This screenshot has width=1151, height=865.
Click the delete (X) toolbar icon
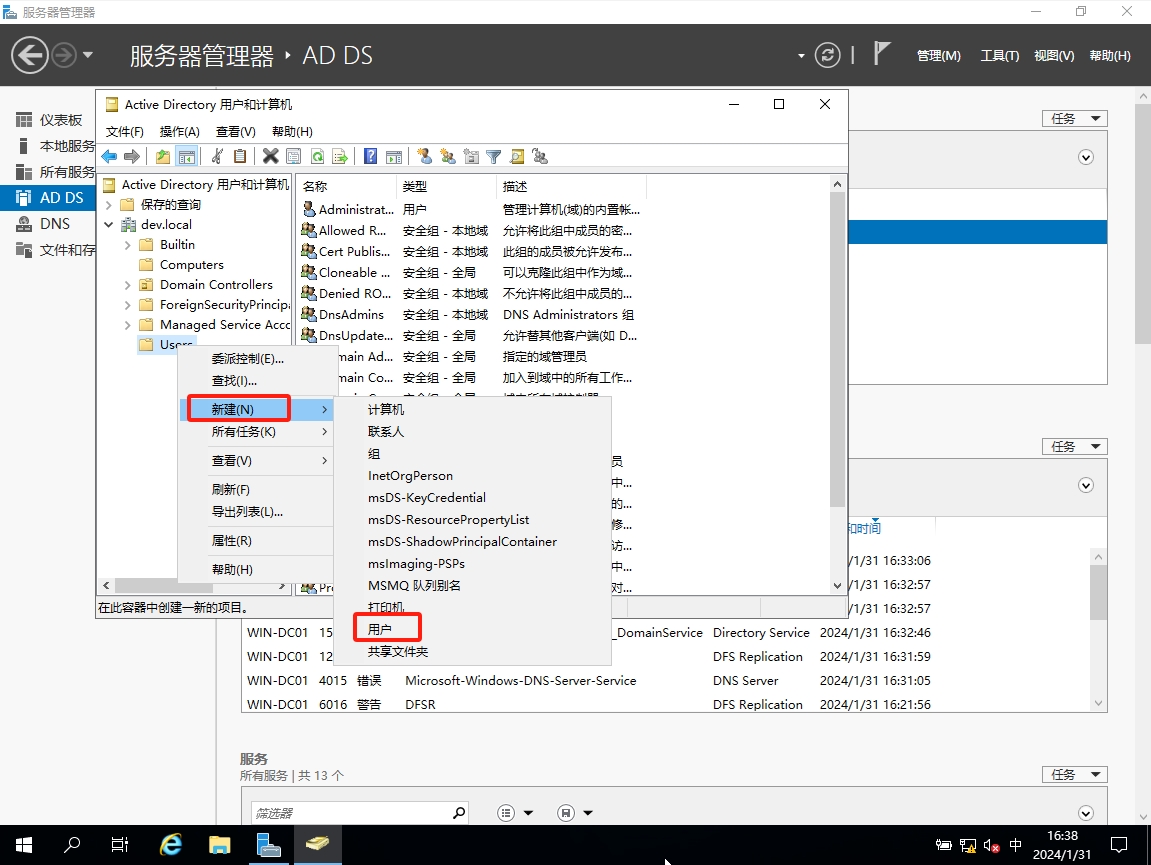coord(270,156)
